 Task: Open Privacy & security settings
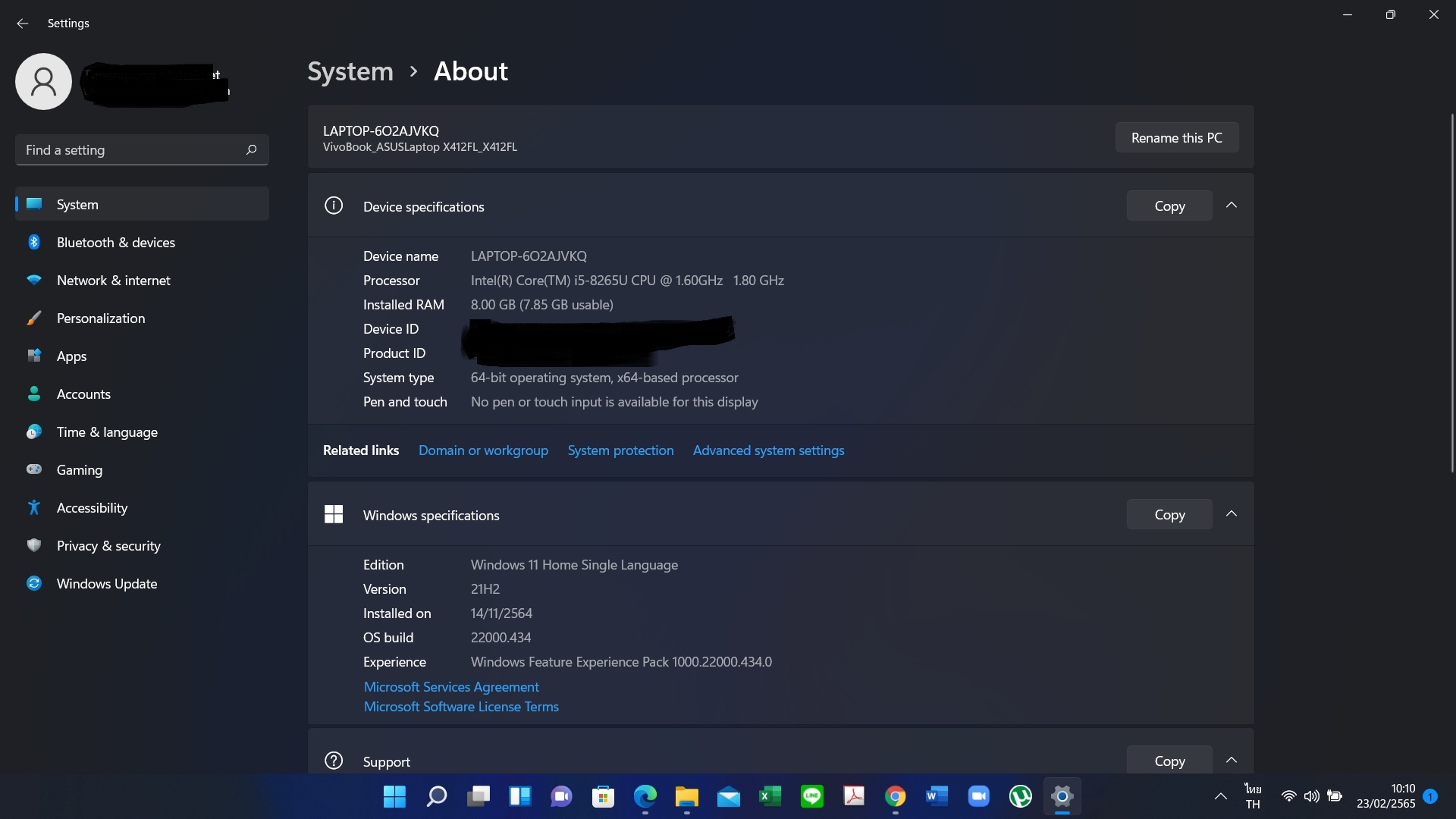[x=142, y=546]
